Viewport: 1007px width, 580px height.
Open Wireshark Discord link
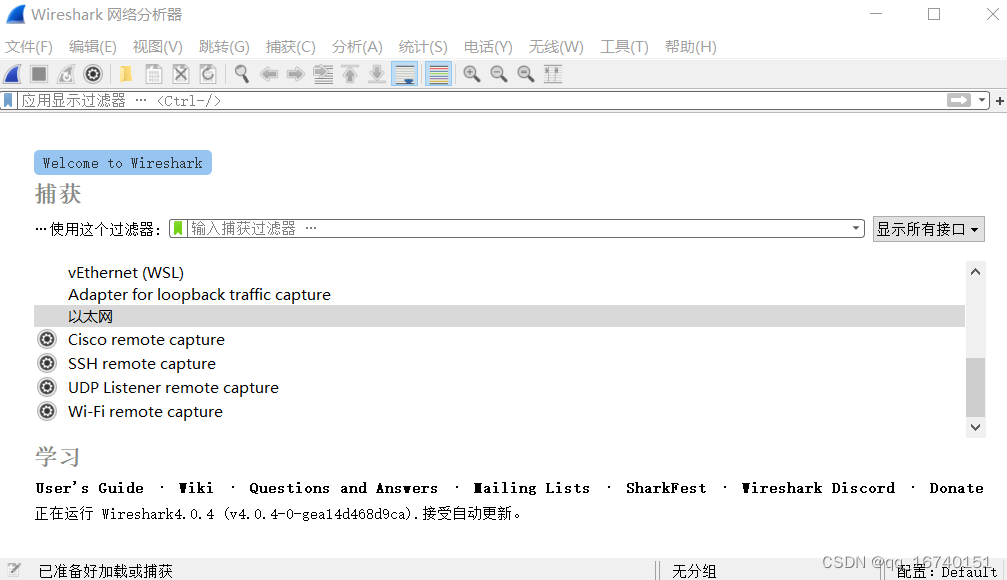pyautogui.click(x=818, y=488)
